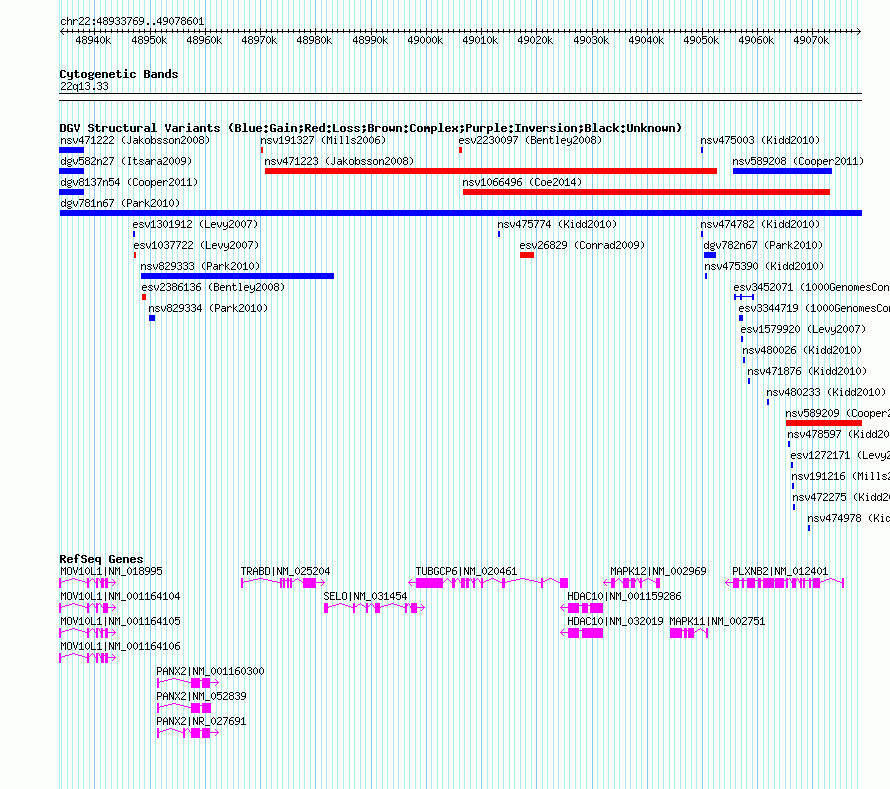Click esv1301912 (Levy2007) label
This screenshot has width=890, height=789.
tap(195, 224)
